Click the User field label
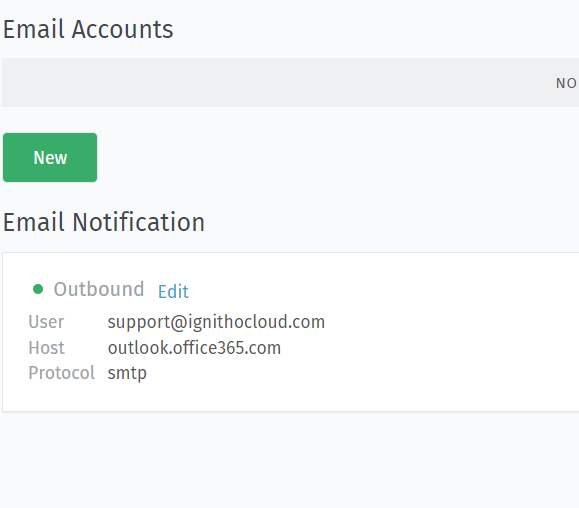Viewport: 579px width, 508px height. 46,322
